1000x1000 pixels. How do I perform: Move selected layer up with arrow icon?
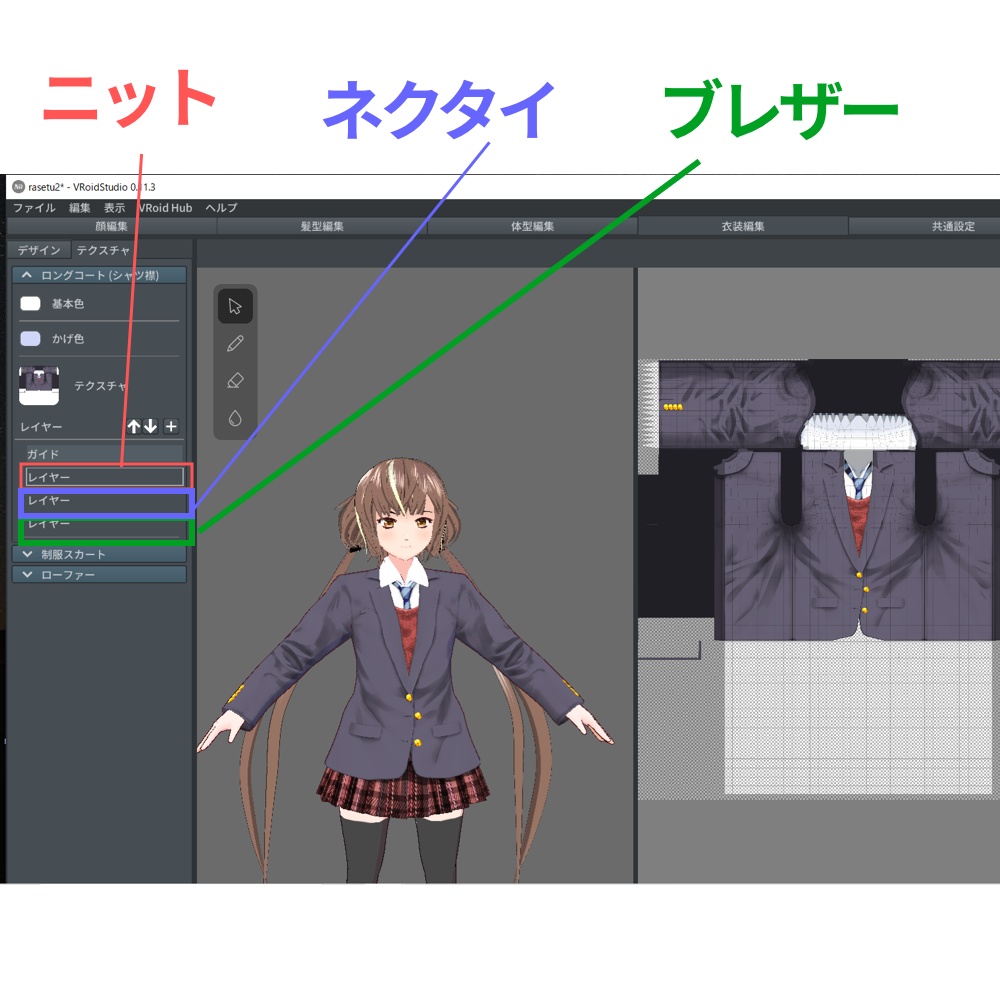(133, 426)
